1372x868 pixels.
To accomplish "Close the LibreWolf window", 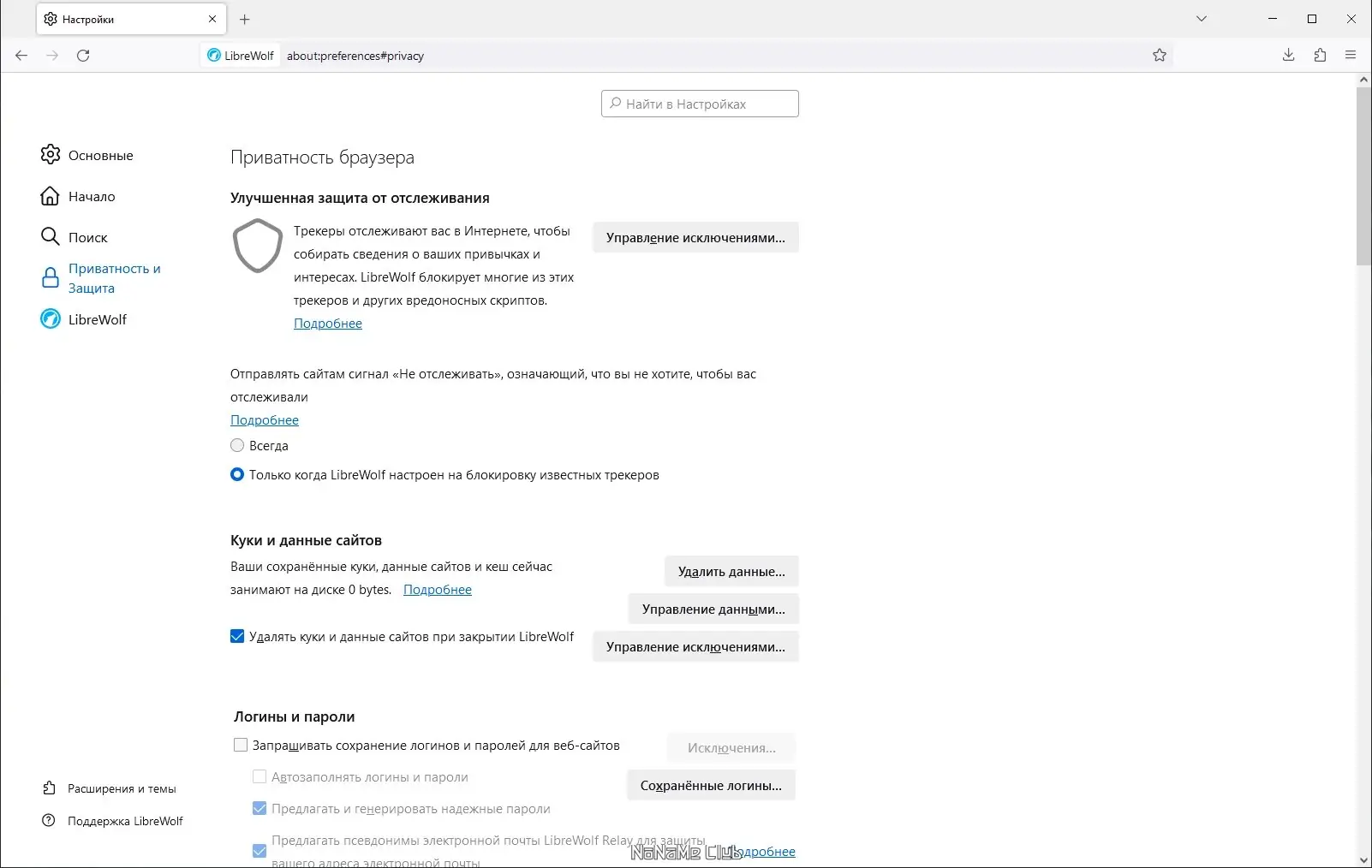I will (x=1351, y=19).
